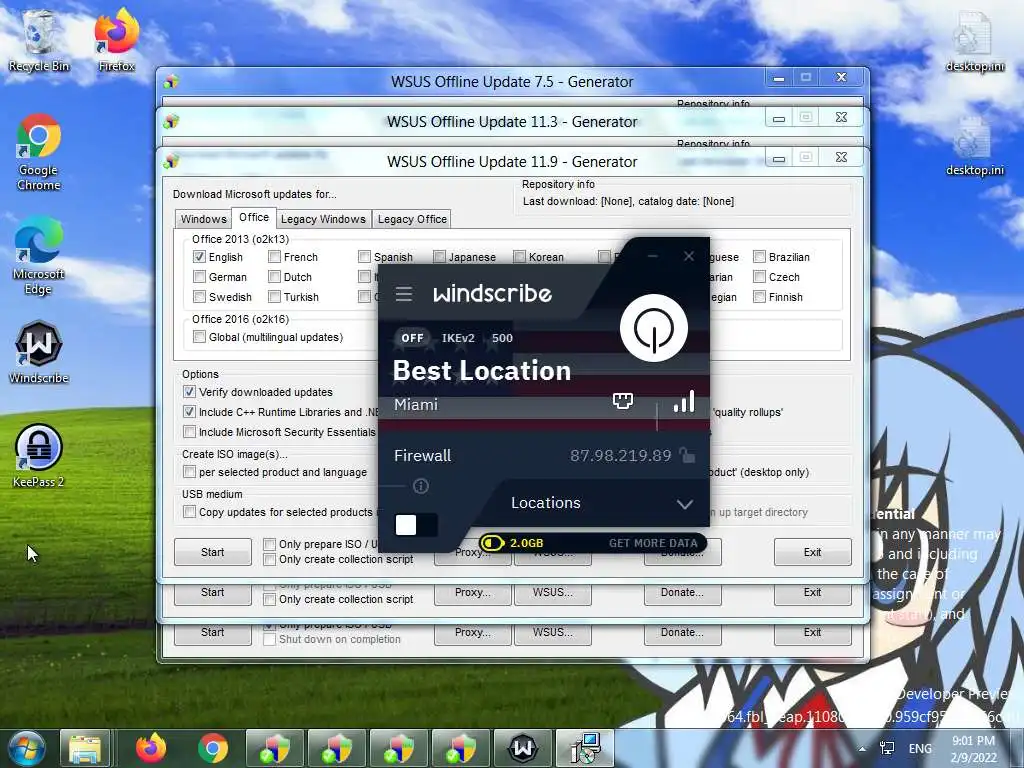Click Windscribe taskbar button
This screenshot has height=768, width=1024.
(523, 748)
